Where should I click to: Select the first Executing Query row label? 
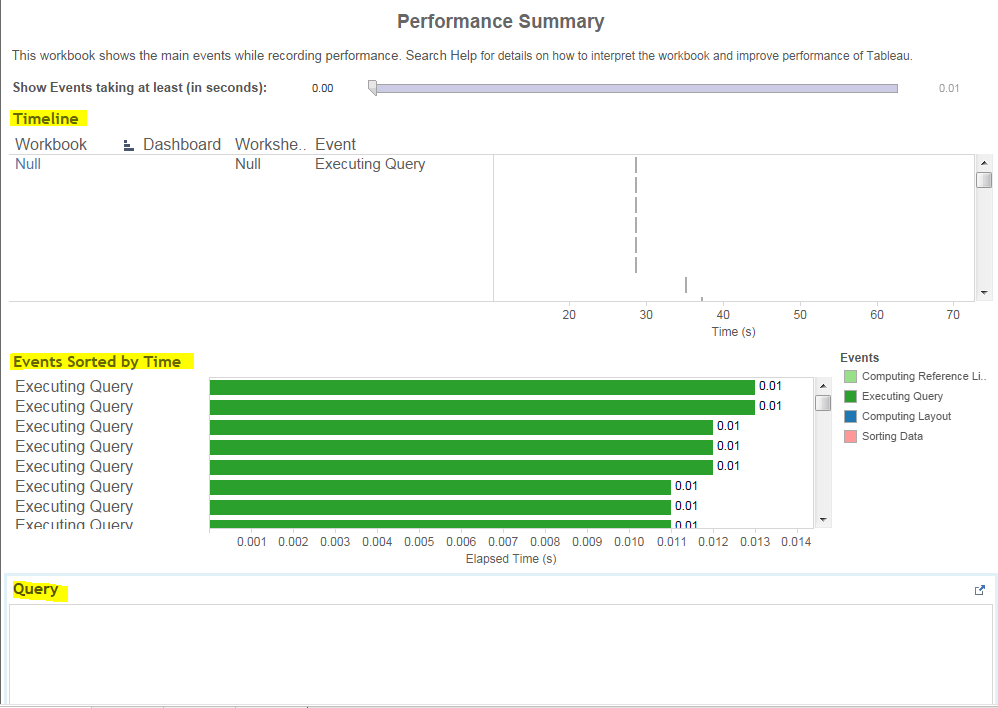(73, 386)
